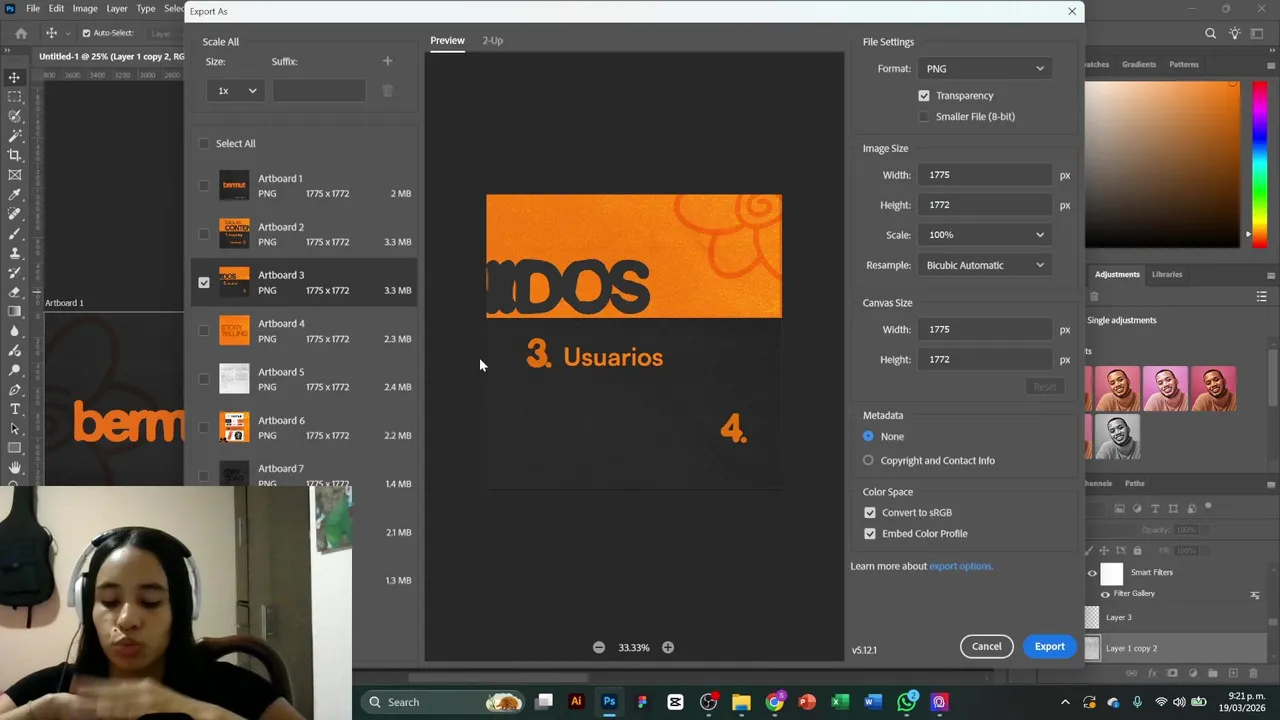Screen dimensions: 1280x720
Task: Open the Adjustments panel menu
Action: (1271, 275)
